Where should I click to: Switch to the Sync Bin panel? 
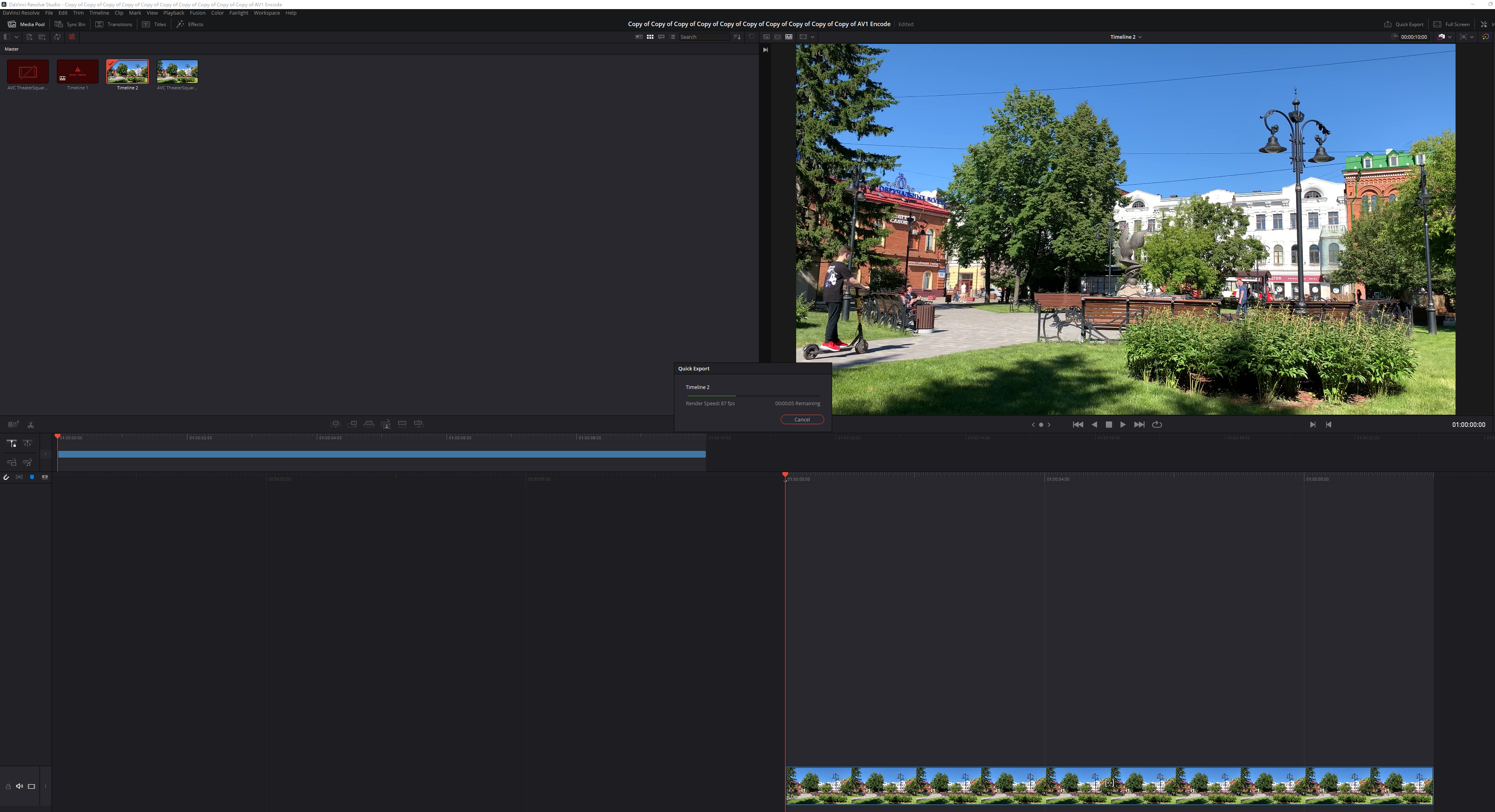tap(70, 25)
